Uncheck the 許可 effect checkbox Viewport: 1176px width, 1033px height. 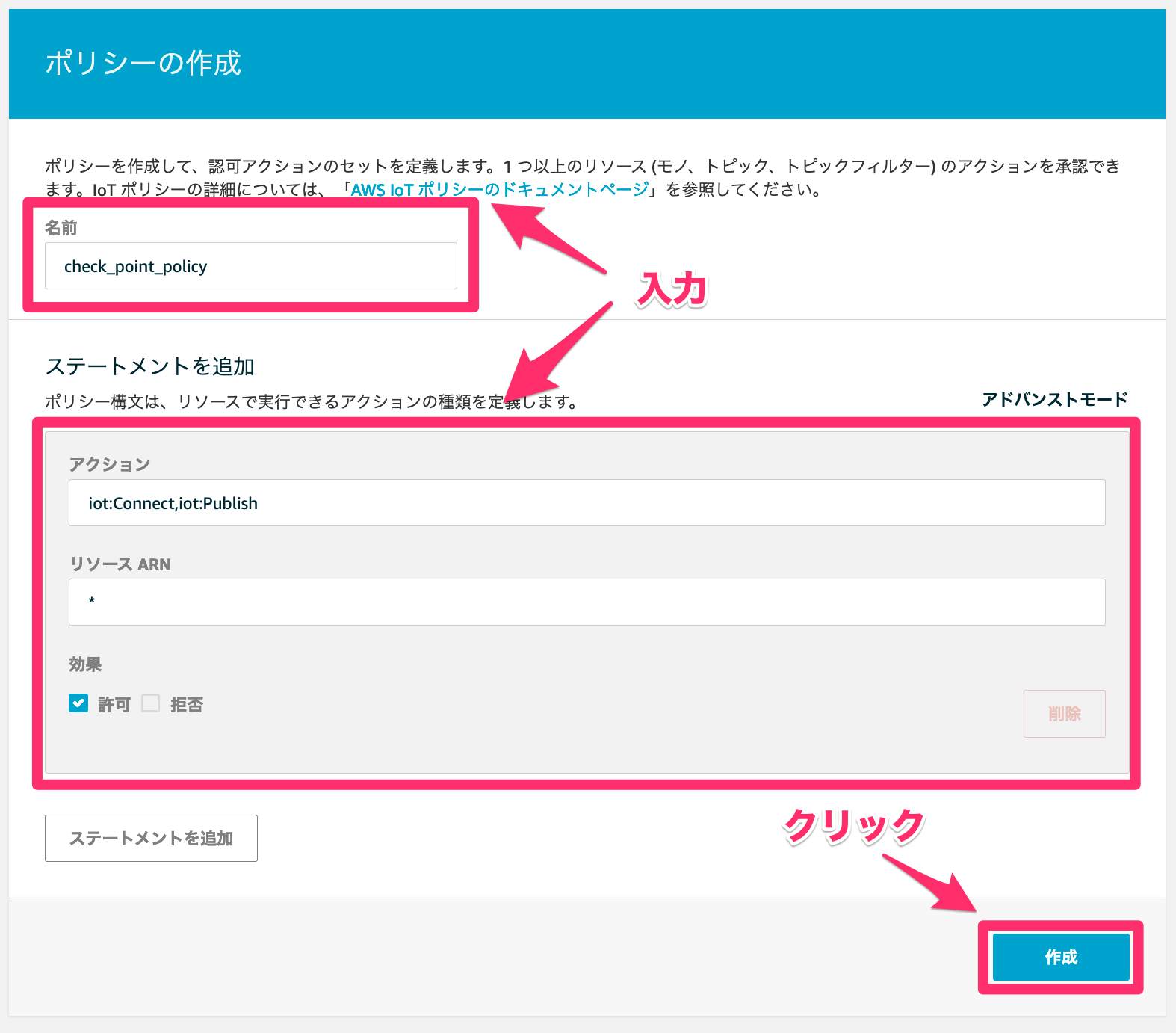click(78, 703)
